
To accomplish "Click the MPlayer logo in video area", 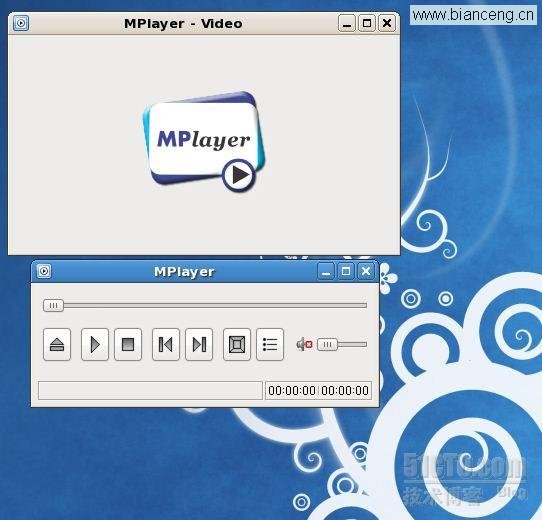I will click(x=204, y=142).
